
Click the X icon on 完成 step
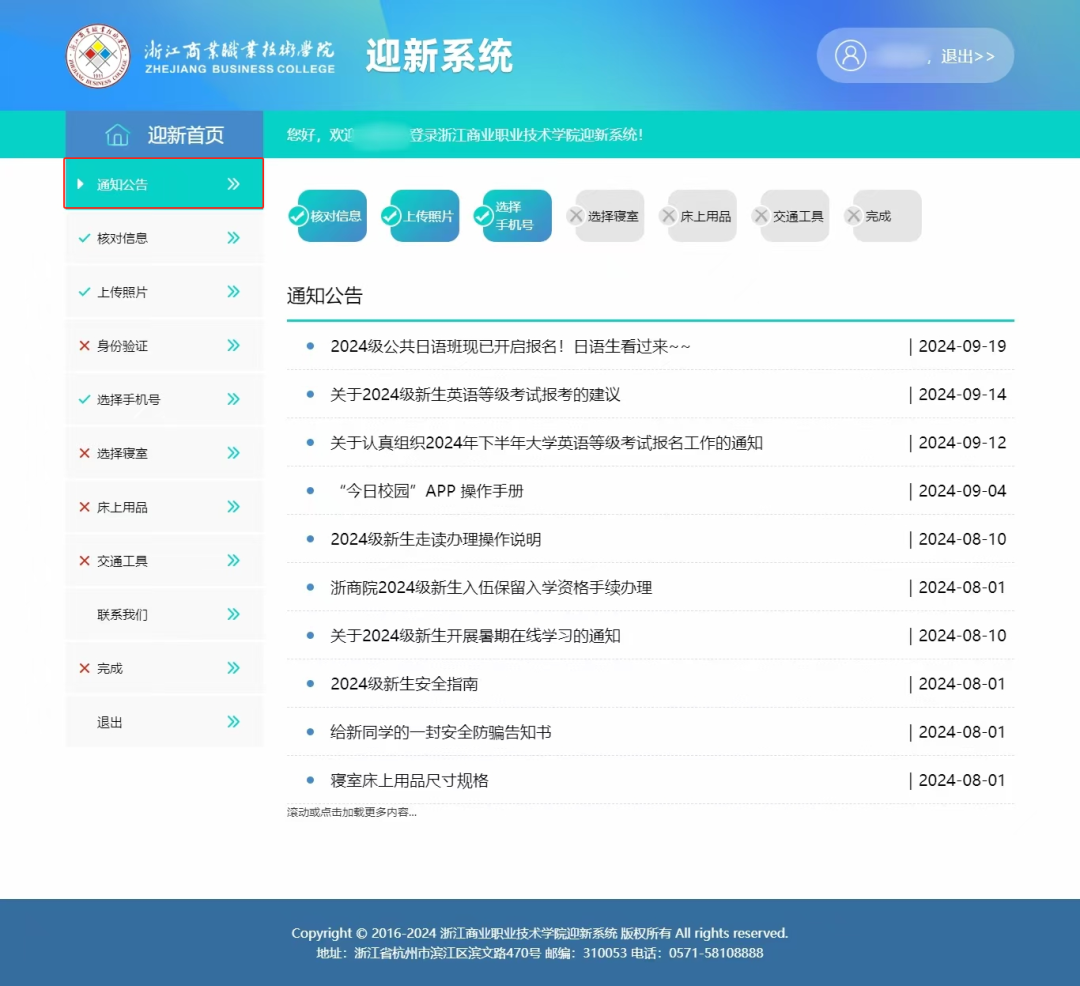853,216
